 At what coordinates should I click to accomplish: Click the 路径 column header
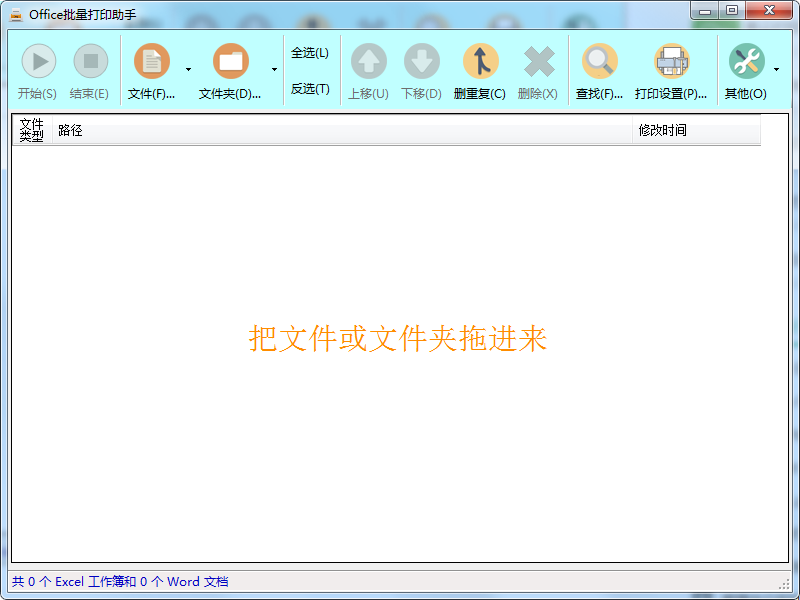click(x=70, y=129)
